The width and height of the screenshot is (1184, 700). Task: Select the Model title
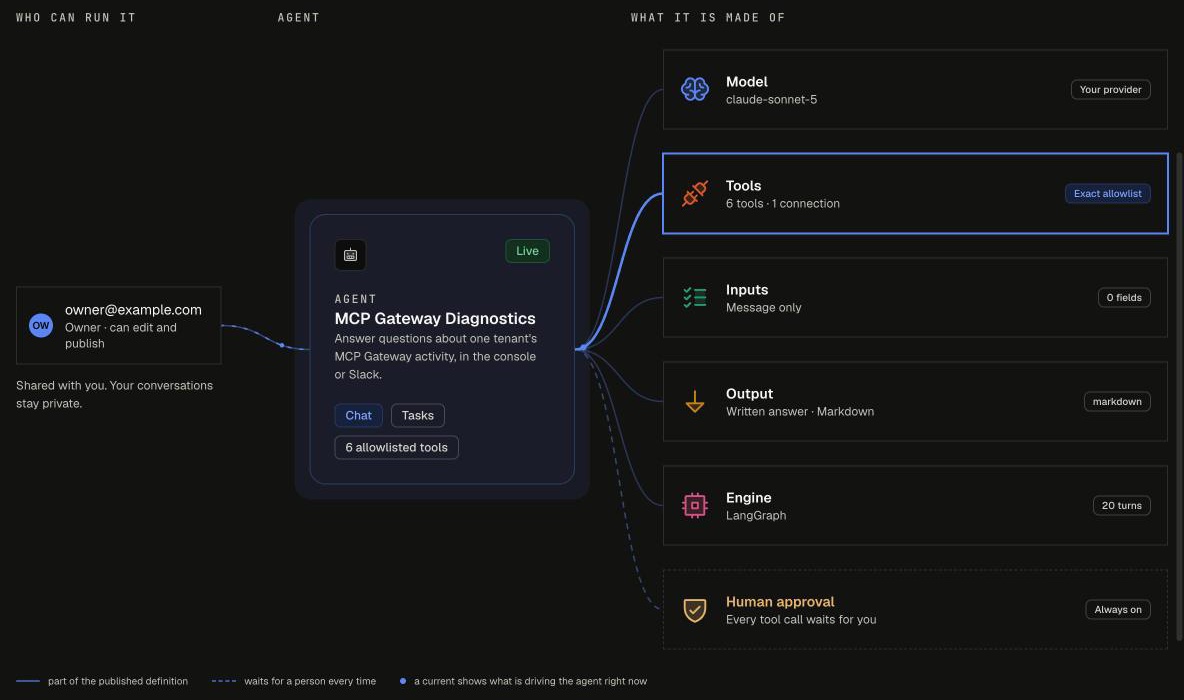pyautogui.click(x=746, y=82)
